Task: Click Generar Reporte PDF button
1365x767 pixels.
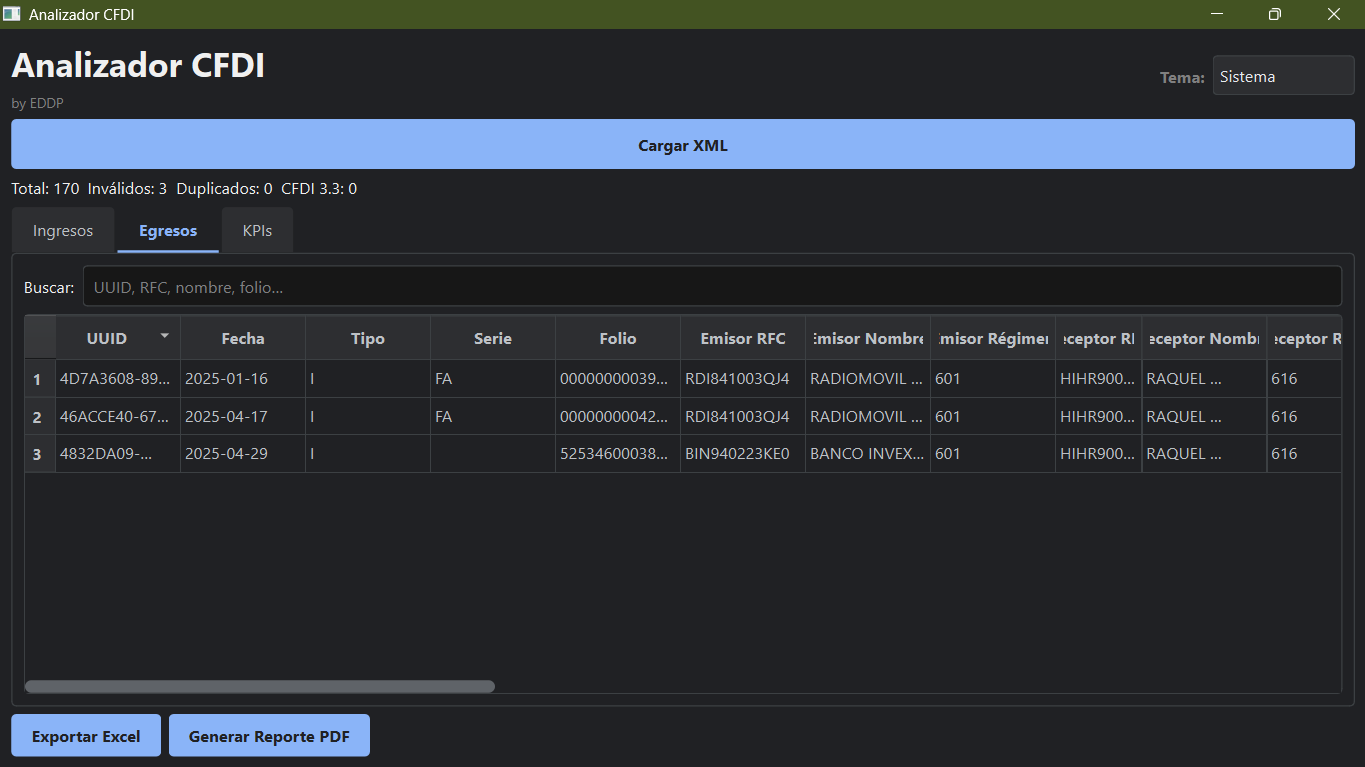Action: click(x=269, y=736)
